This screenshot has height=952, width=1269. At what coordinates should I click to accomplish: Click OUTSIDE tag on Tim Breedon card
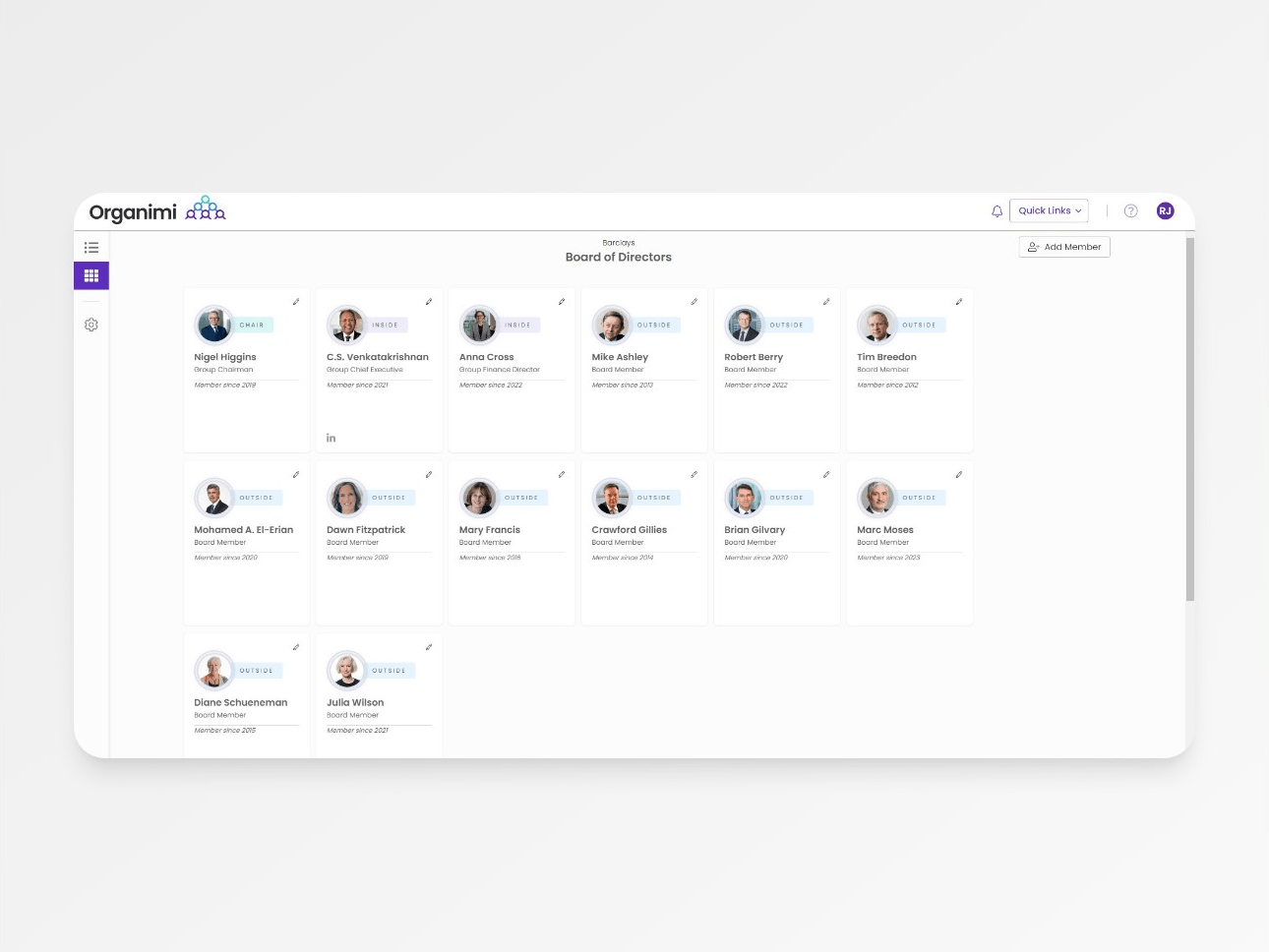click(x=920, y=325)
